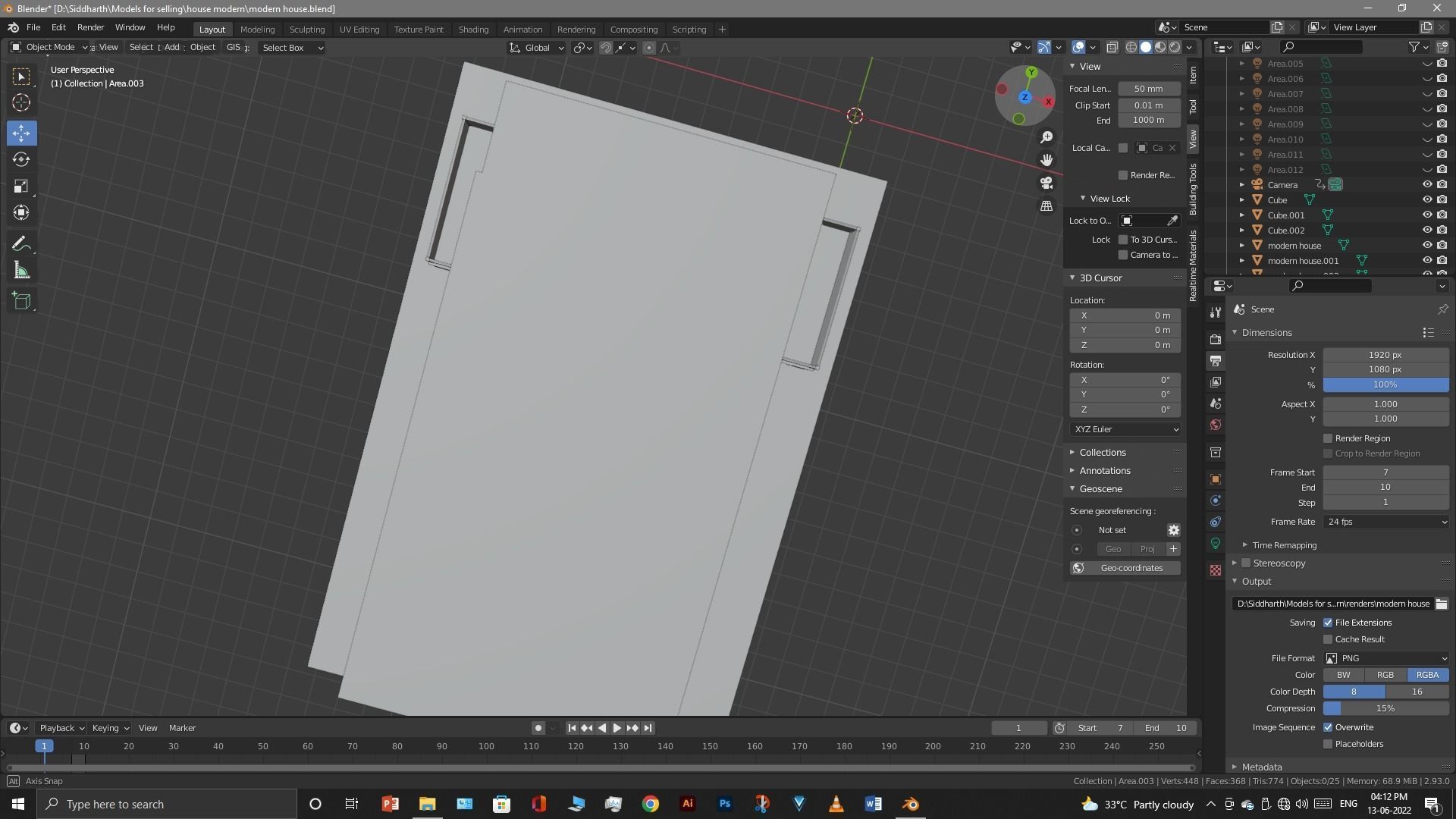The width and height of the screenshot is (1456, 819).
Task: Set color mode to RGB
Action: [x=1385, y=675]
